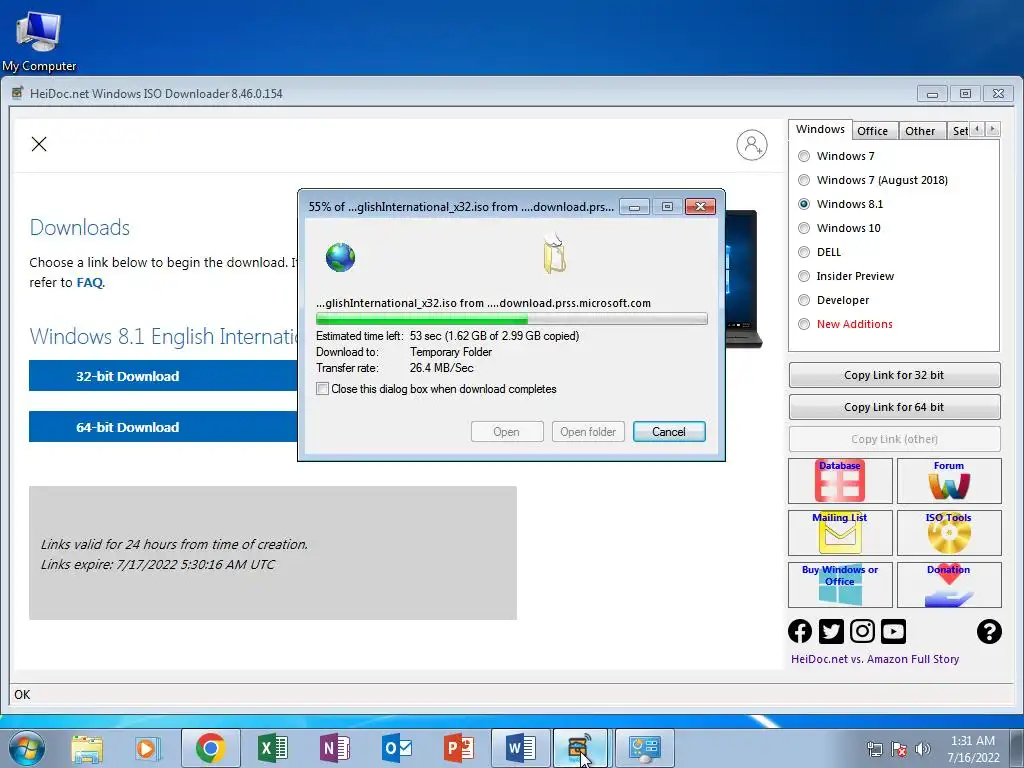Click Copy Link for 64 bit
Screen dimensions: 1024x768
pyautogui.click(x=894, y=407)
